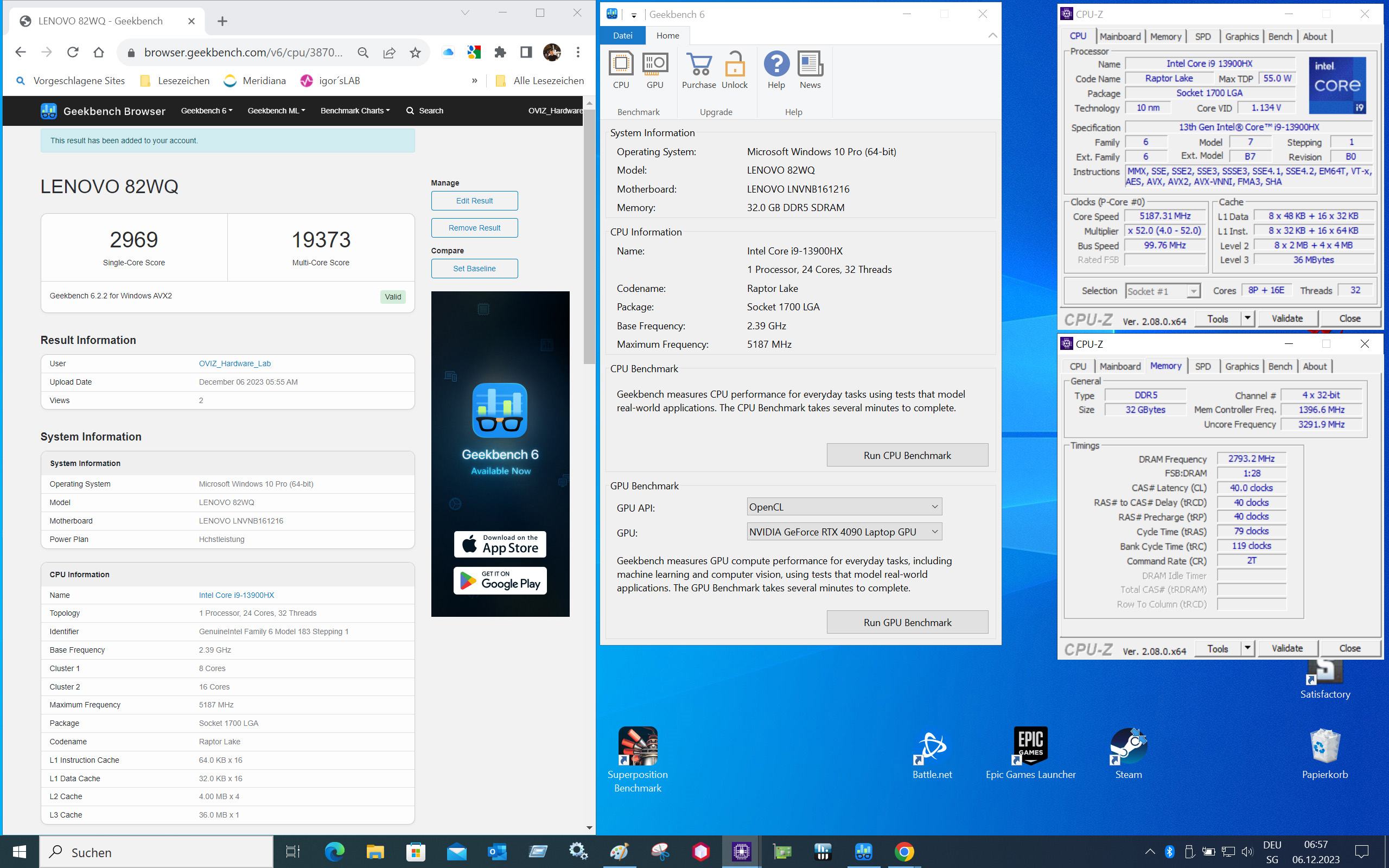Open the Chrome three-dot menu
Viewport: 1389px width, 868px height.
[x=578, y=52]
